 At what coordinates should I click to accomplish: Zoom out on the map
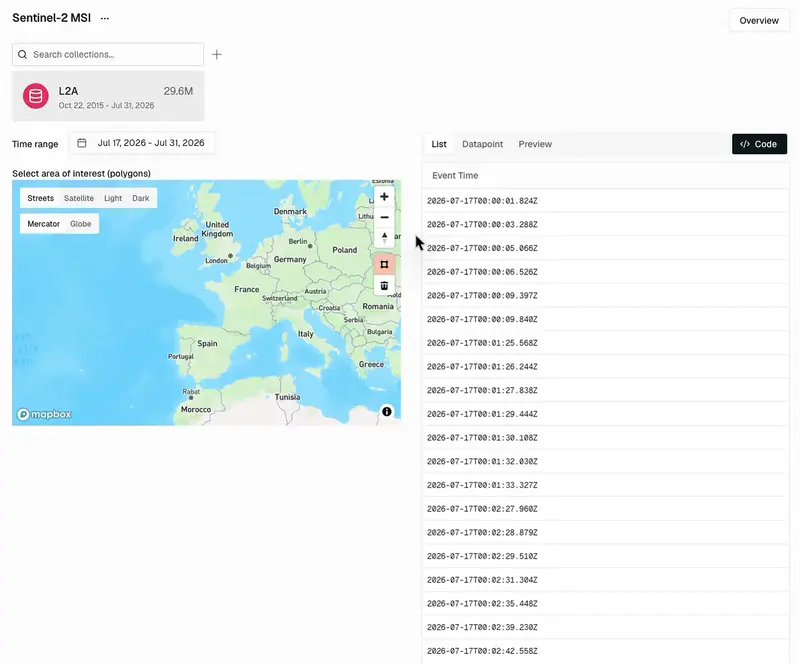(x=384, y=217)
